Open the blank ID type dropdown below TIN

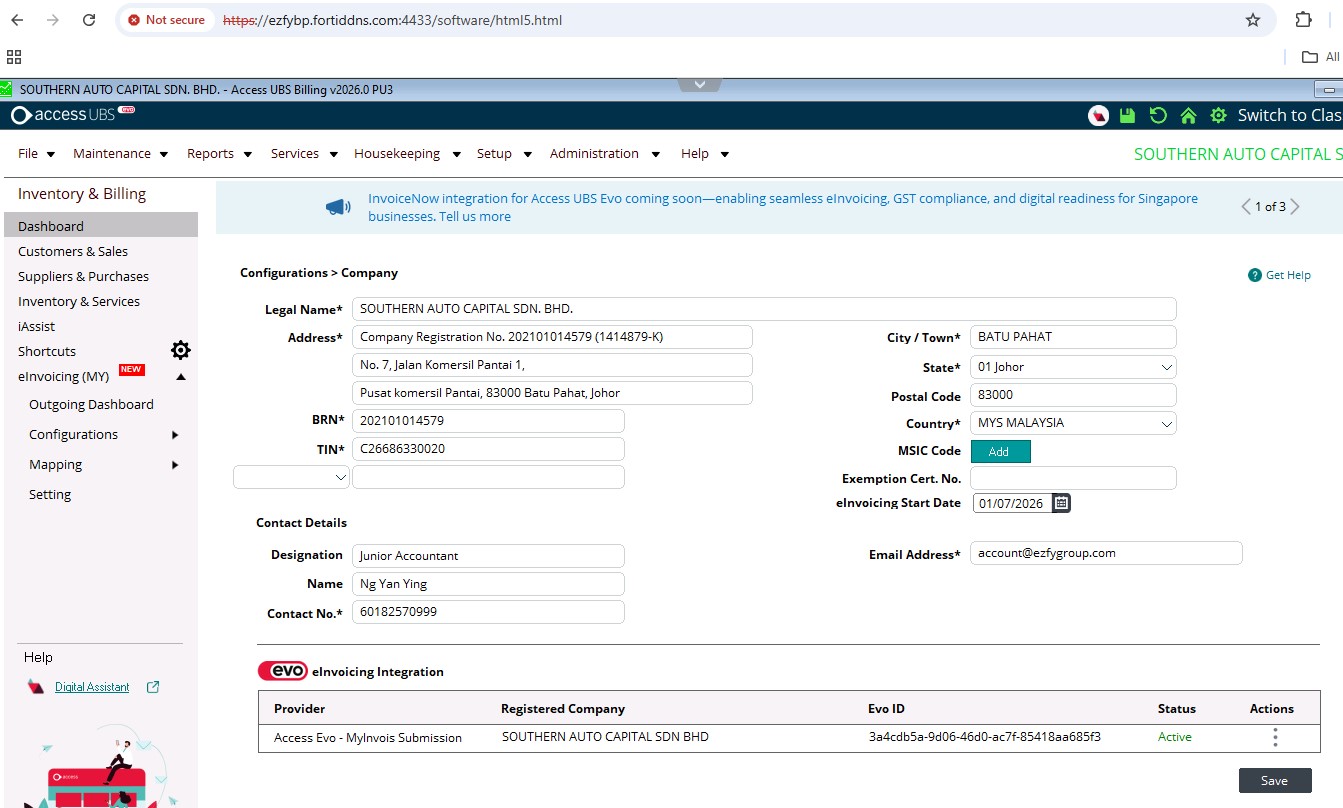291,477
